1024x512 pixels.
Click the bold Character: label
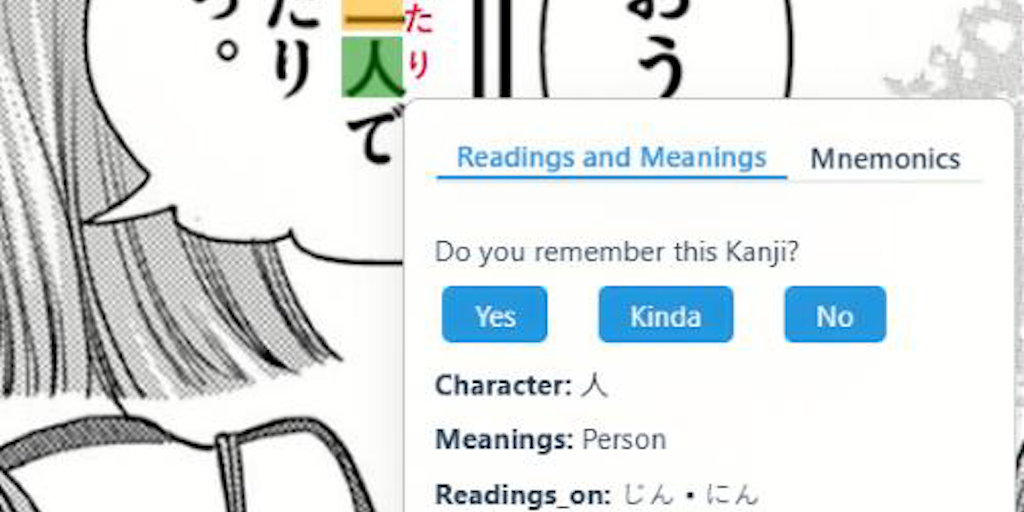(x=504, y=386)
